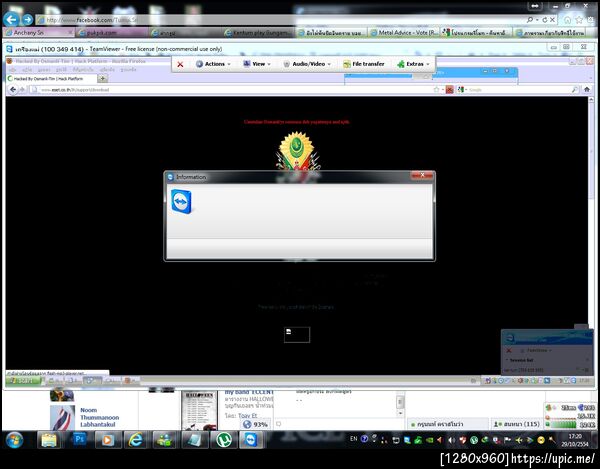Open the IE Tools gear menu

(591, 20)
